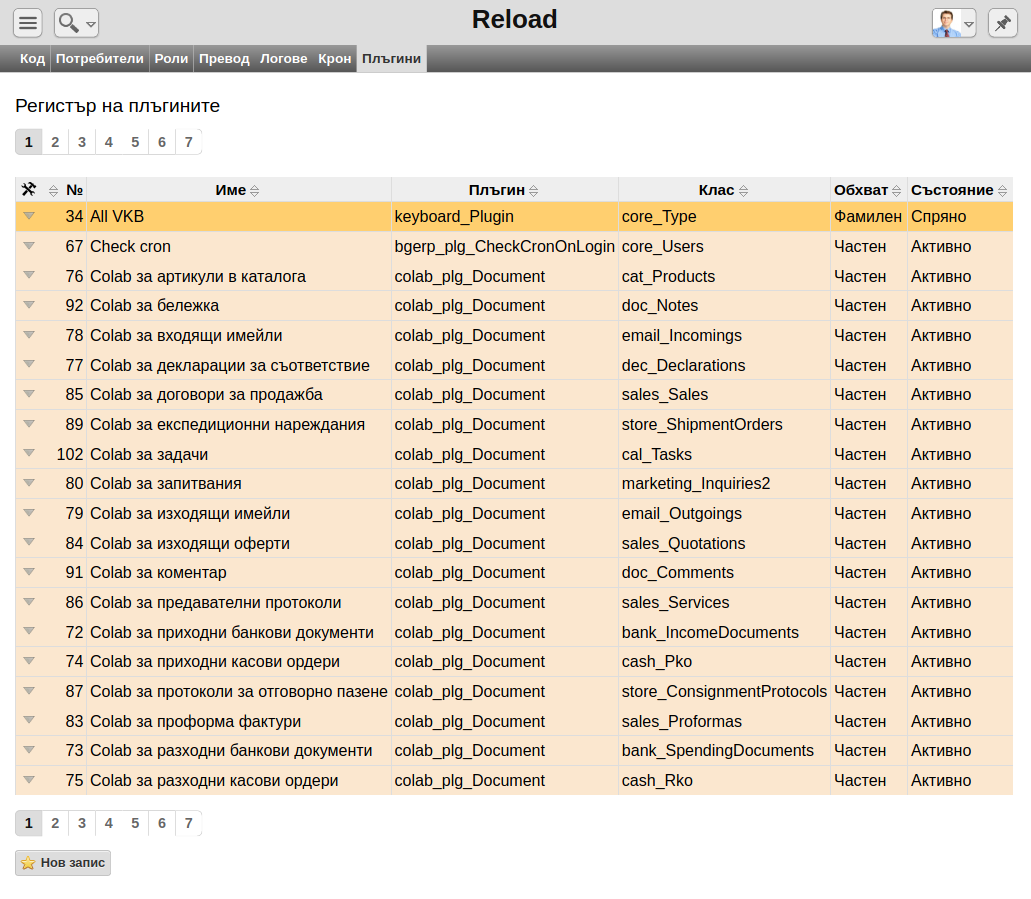The width and height of the screenshot is (1031, 899).
Task: Go to the Крон tab
Action: point(335,59)
